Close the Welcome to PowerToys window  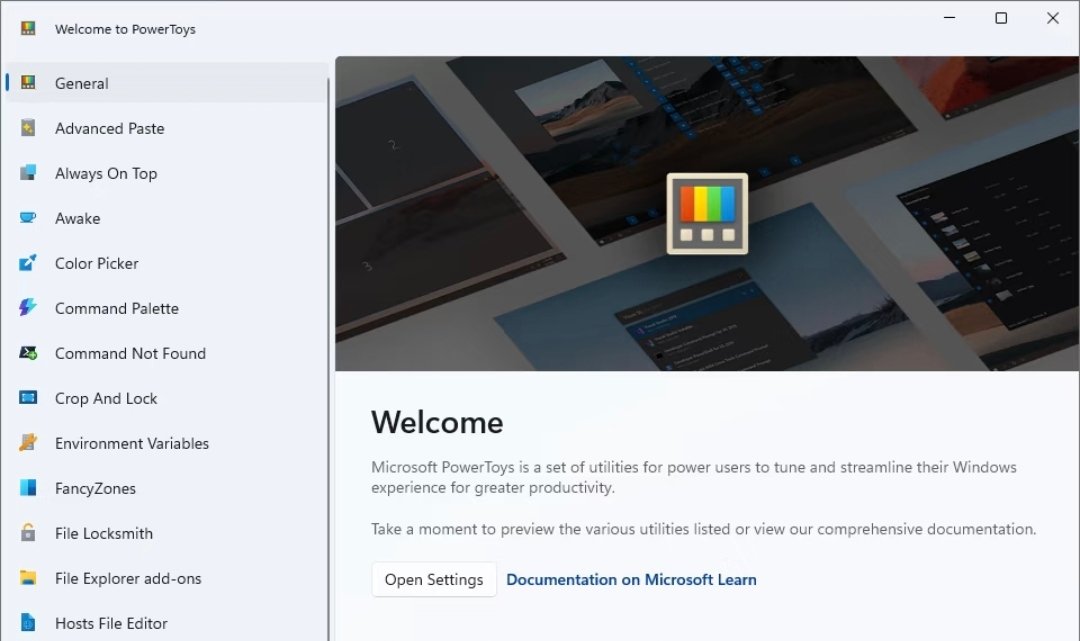click(x=1053, y=18)
